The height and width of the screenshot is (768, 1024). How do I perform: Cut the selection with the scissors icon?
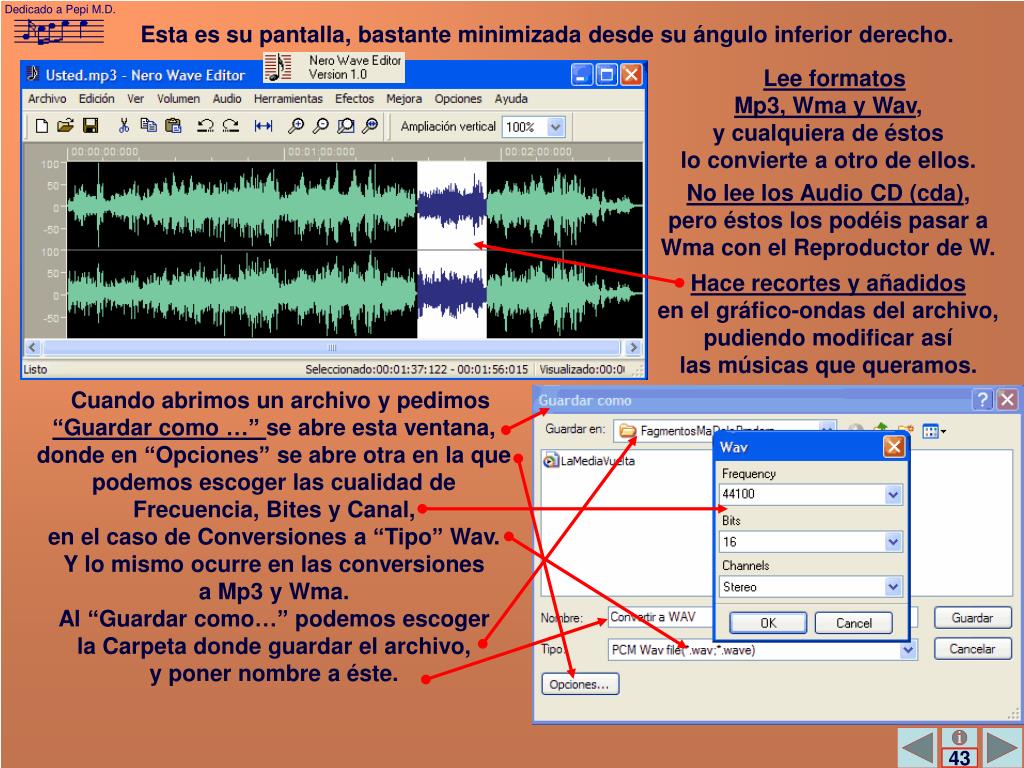click(123, 126)
